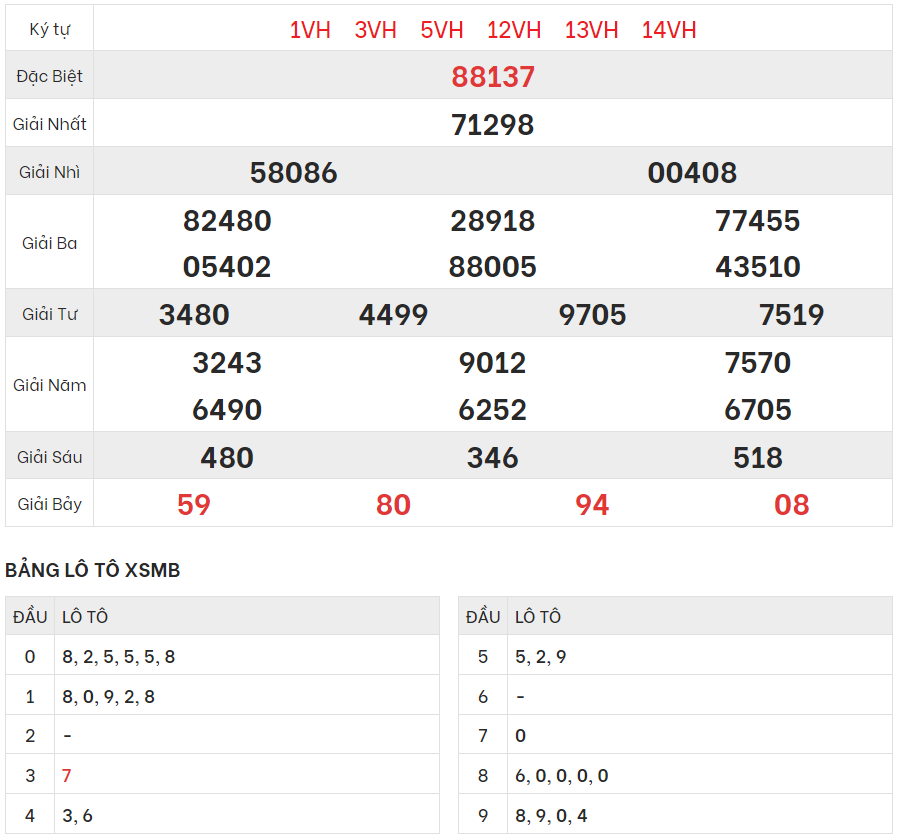
Task: Click ĐẦU header in the left lô tô table
Action: pos(30,617)
